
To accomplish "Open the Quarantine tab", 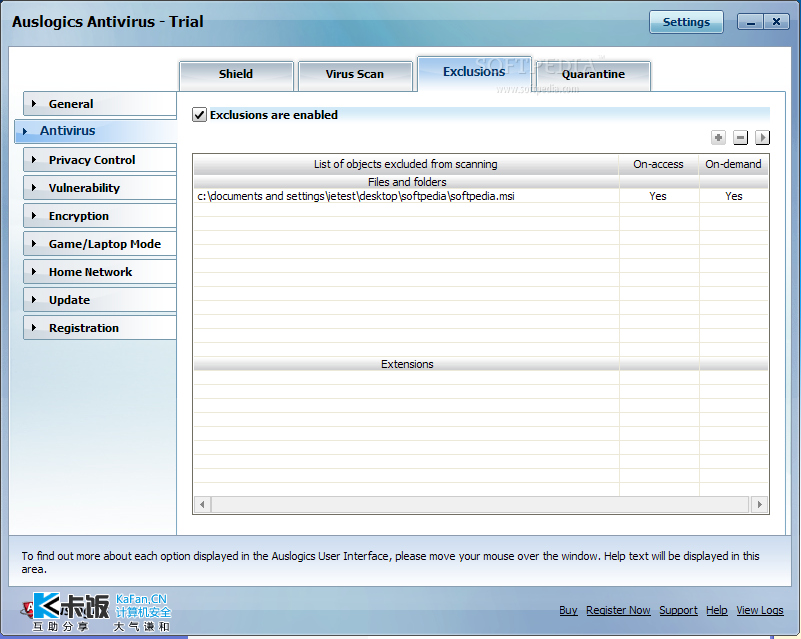I will pos(593,76).
